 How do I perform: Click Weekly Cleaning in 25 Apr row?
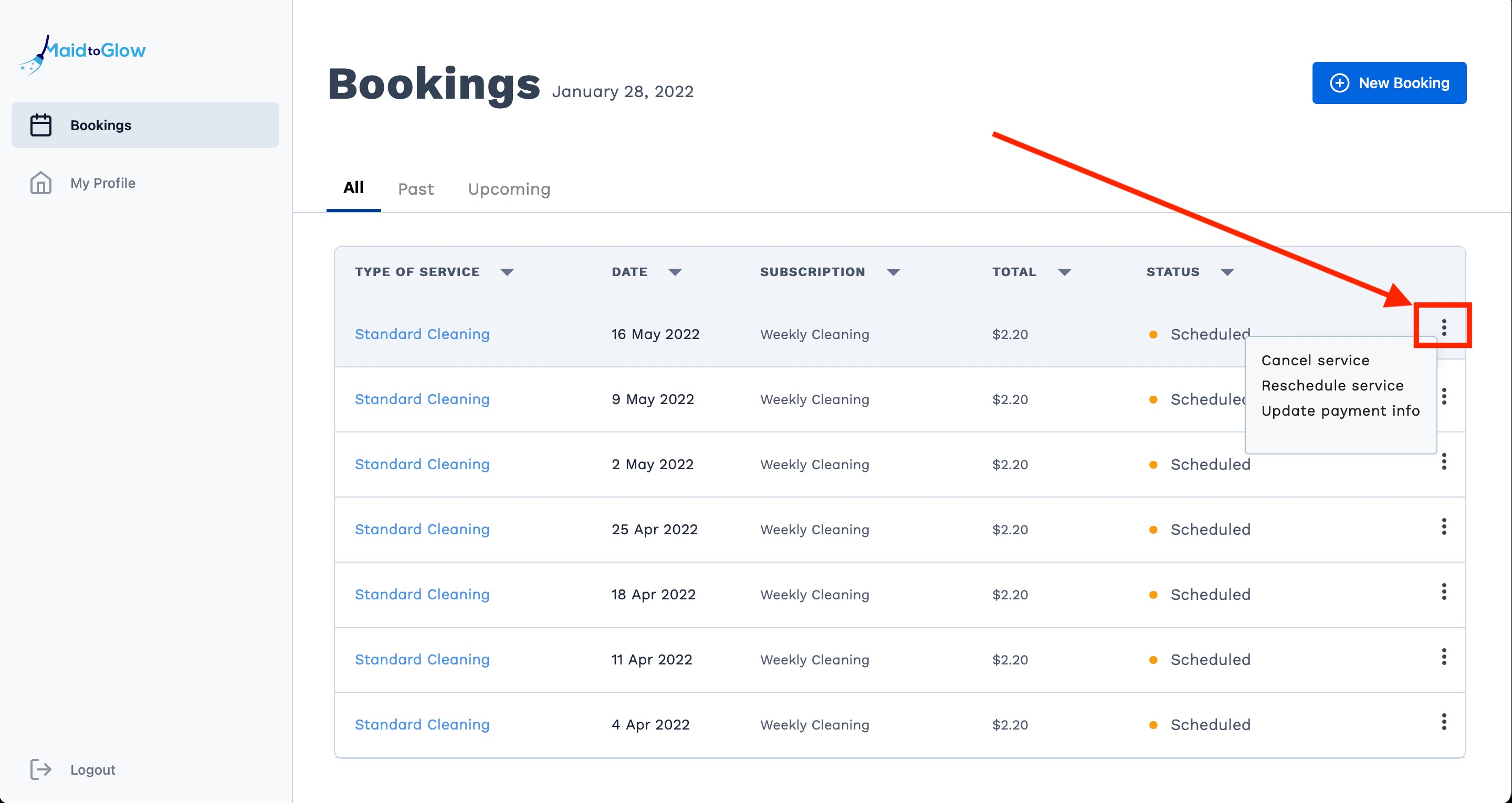815,530
